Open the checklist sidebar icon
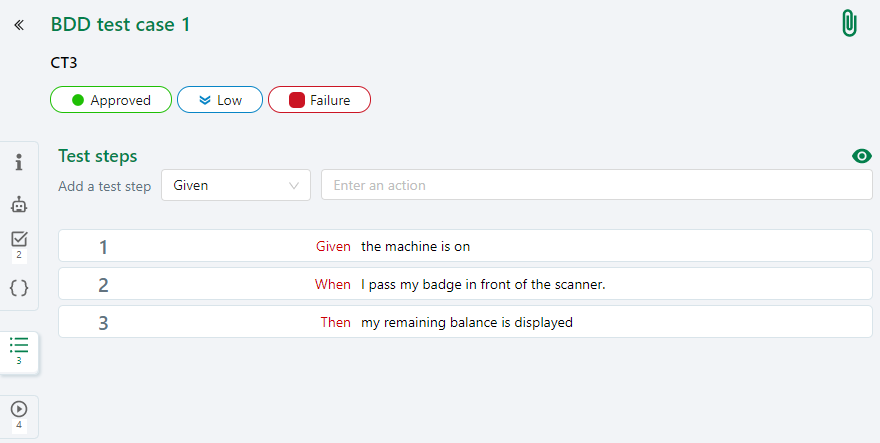880x443 pixels. click(19, 240)
